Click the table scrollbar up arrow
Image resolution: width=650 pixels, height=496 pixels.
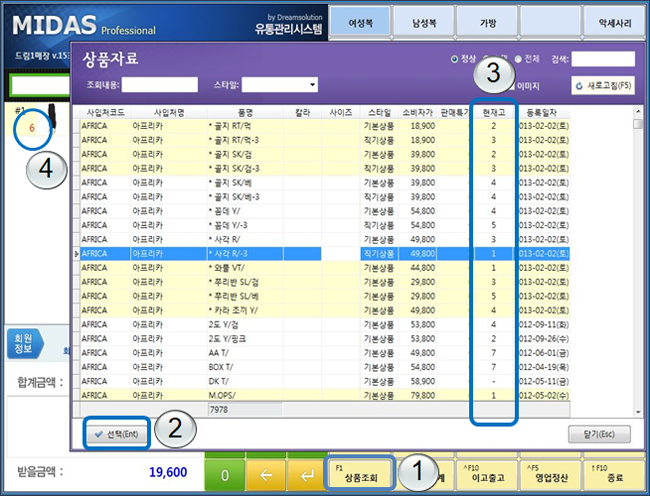pyautogui.click(x=638, y=111)
